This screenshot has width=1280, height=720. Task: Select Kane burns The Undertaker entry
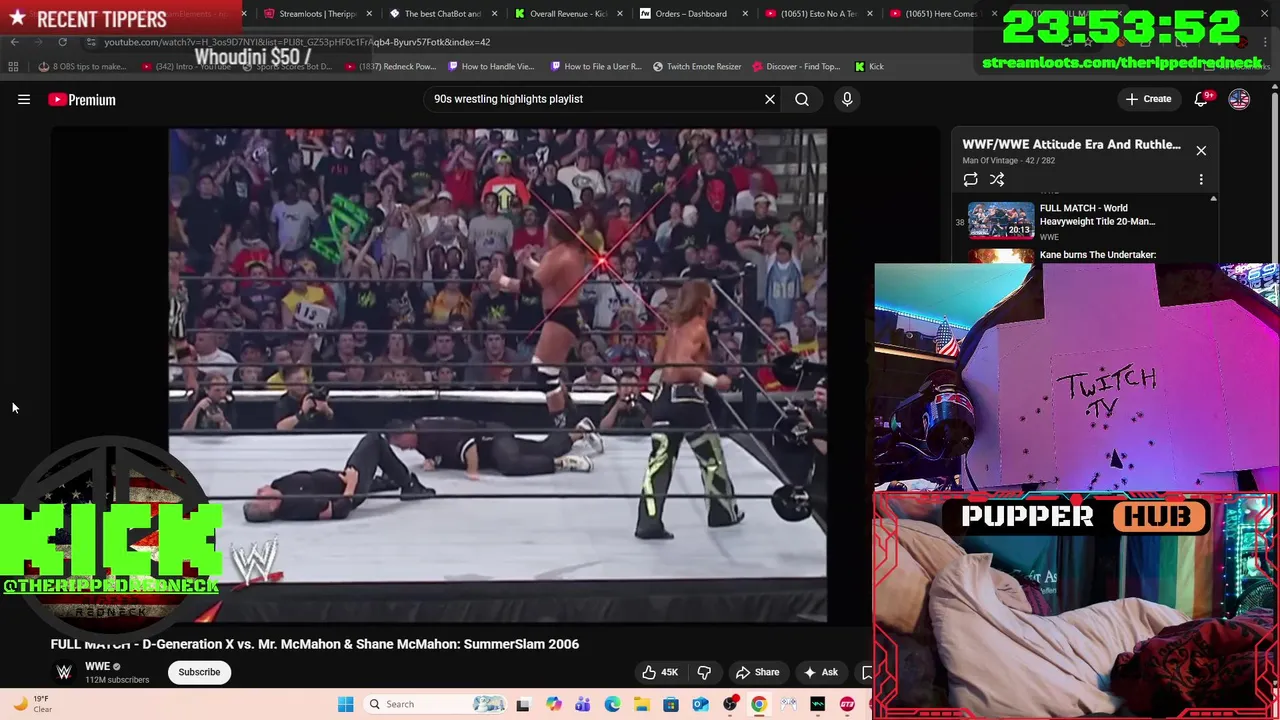pyautogui.click(x=1097, y=255)
